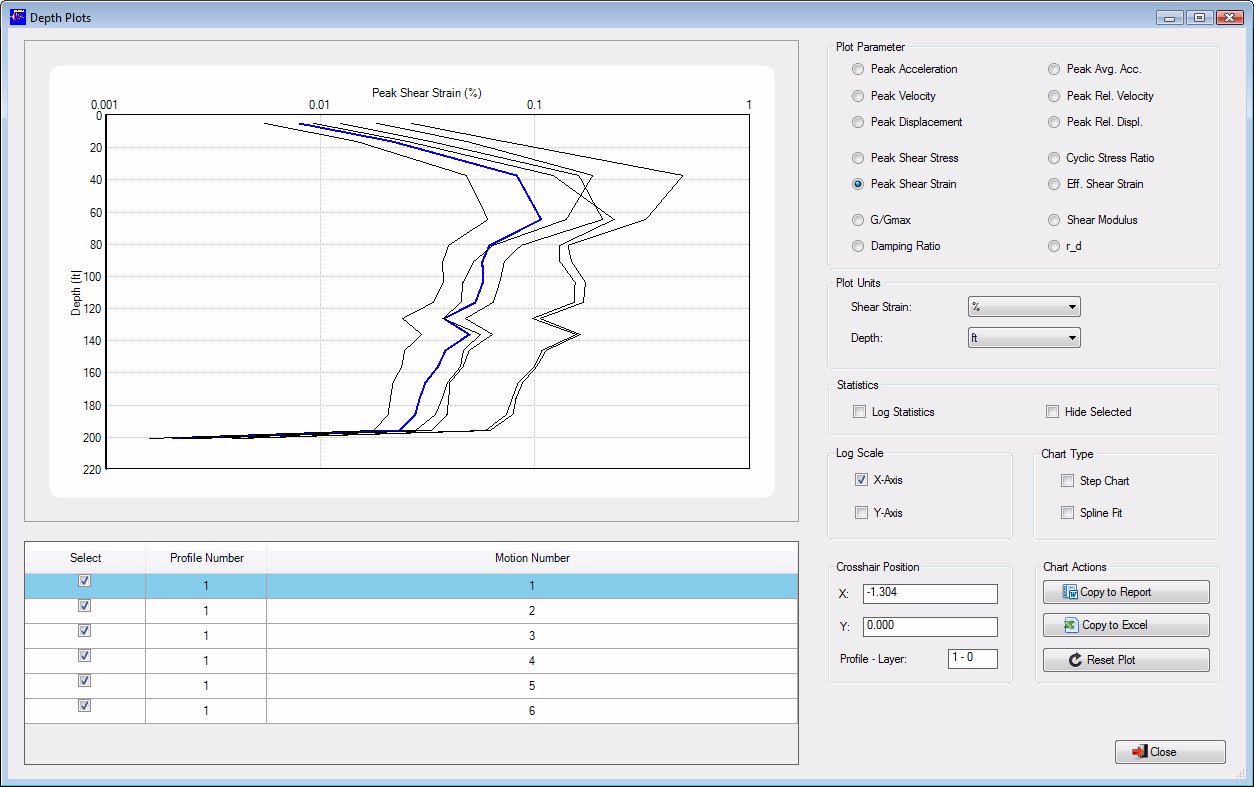Click the Profile - Layer field
The height and width of the screenshot is (787, 1254).
tap(972, 659)
